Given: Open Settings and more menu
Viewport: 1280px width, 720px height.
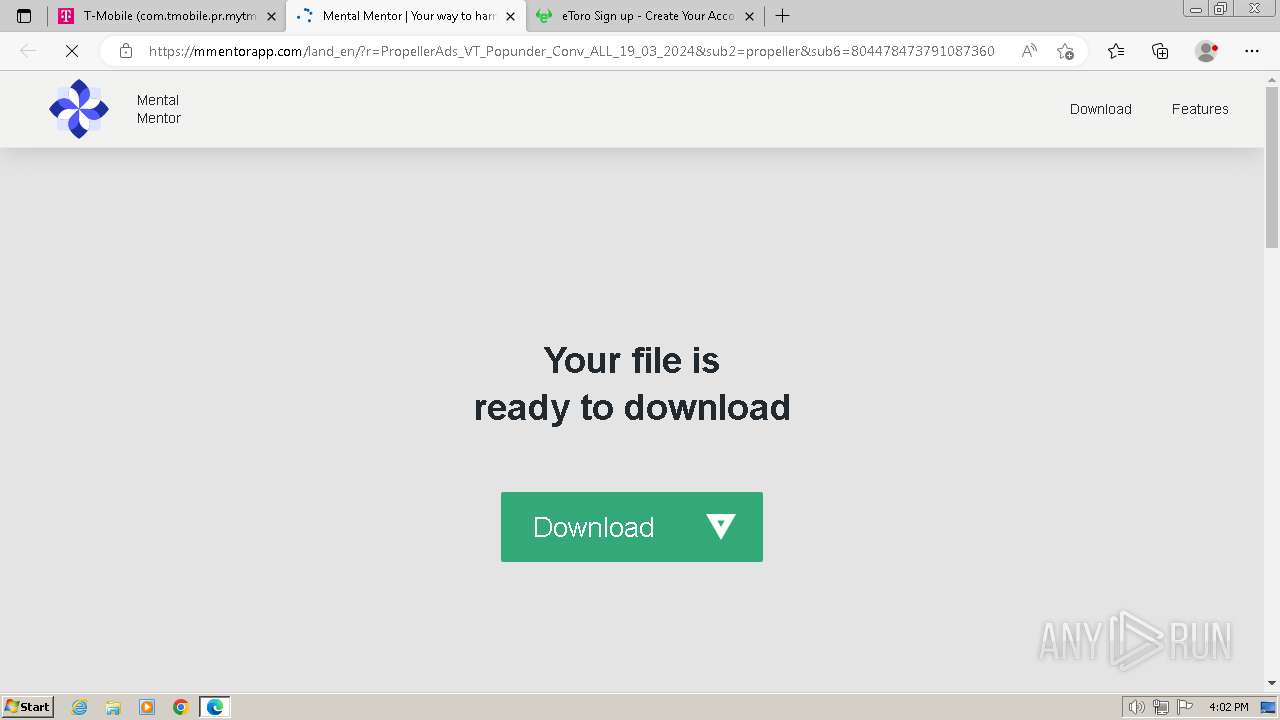Looking at the screenshot, I should [1252, 51].
